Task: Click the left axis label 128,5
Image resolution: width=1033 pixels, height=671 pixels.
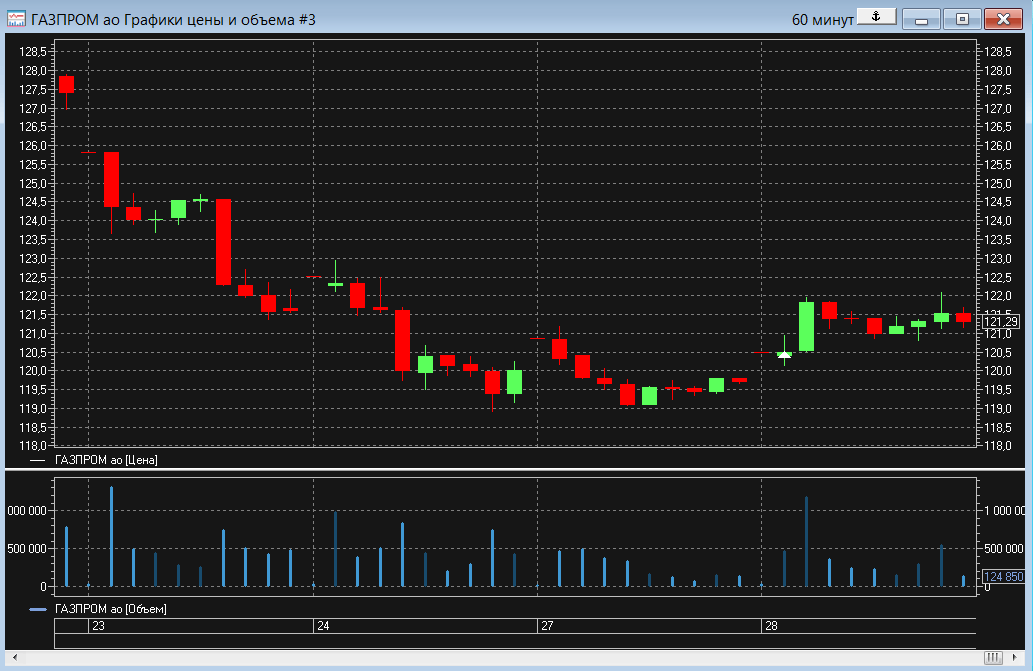Action: pyautogui.click(x=33, y=51)
